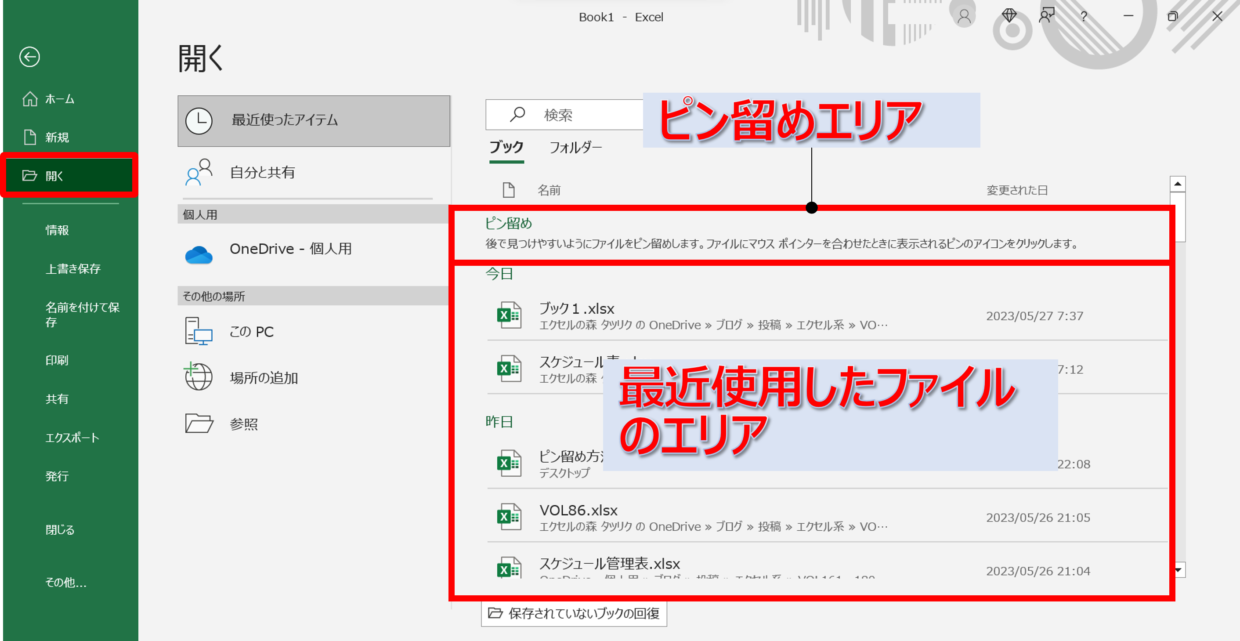The height and width of the screenshot is (641, 1240).
Task: Click 保存されていないブックの回復 button
Action: pos(574,613)
